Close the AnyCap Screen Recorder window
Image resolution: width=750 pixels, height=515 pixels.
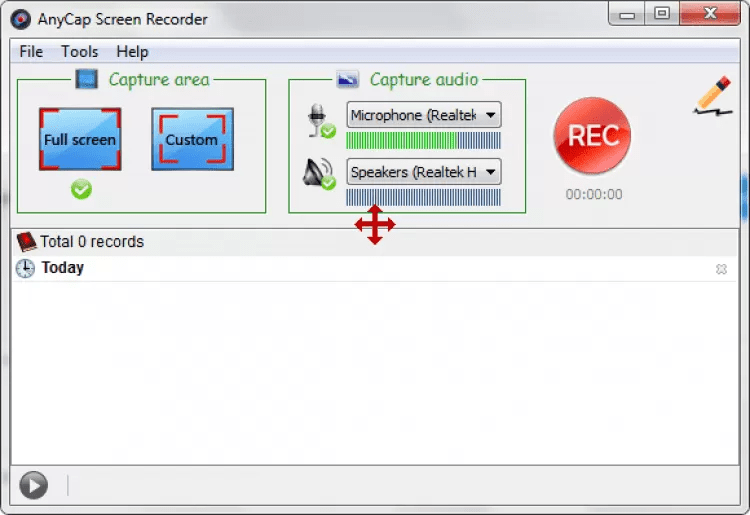(x=710, y=13)
